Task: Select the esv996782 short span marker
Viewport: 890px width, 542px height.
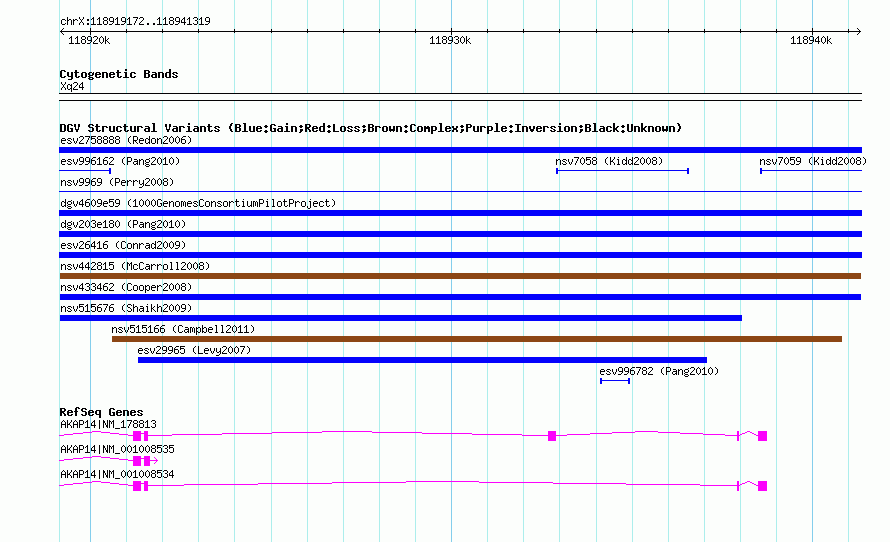Action: 615,381
